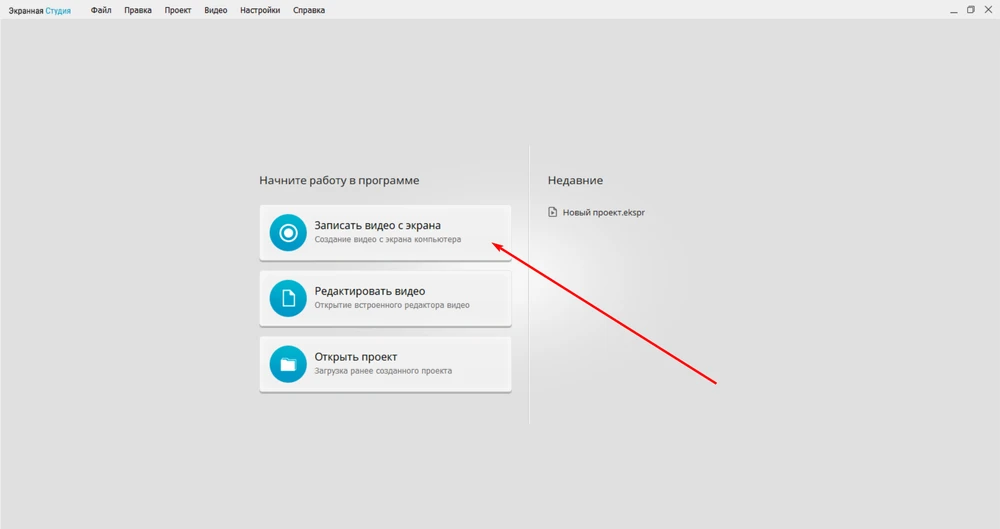Click the folder icon beside Открыть проект

point(288,364)
